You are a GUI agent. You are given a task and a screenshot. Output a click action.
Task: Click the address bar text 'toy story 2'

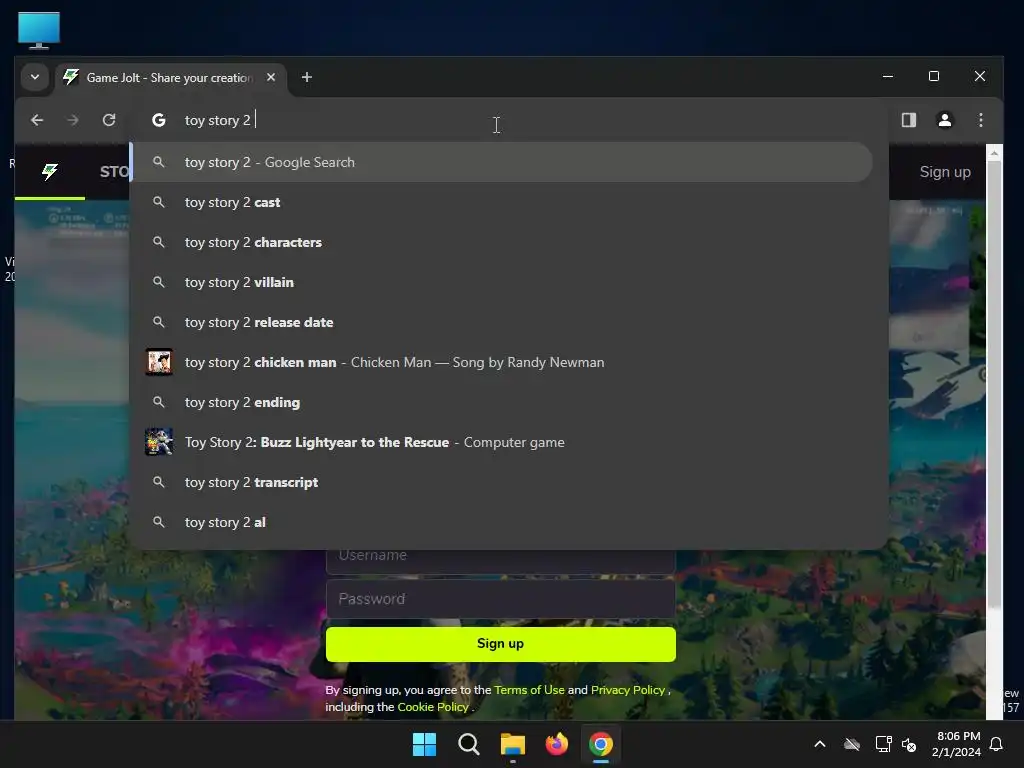point(217,120)
